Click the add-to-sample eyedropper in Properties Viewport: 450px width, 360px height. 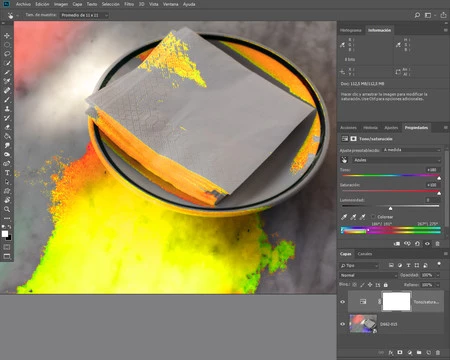pyautogui.click(x=353, y=217)
